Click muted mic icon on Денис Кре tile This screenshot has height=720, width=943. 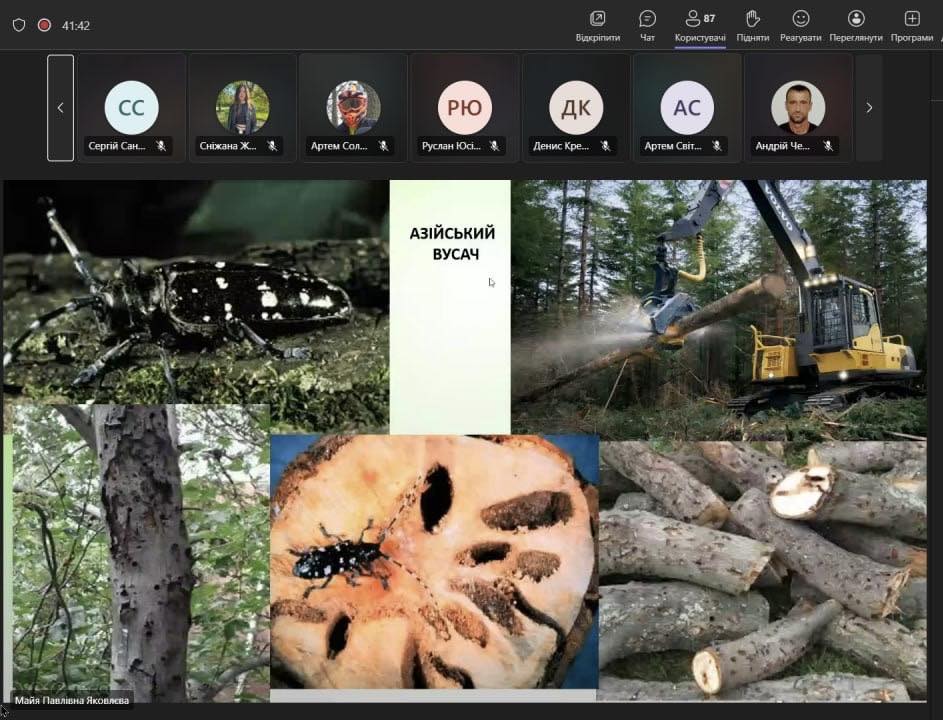point(605,146)
